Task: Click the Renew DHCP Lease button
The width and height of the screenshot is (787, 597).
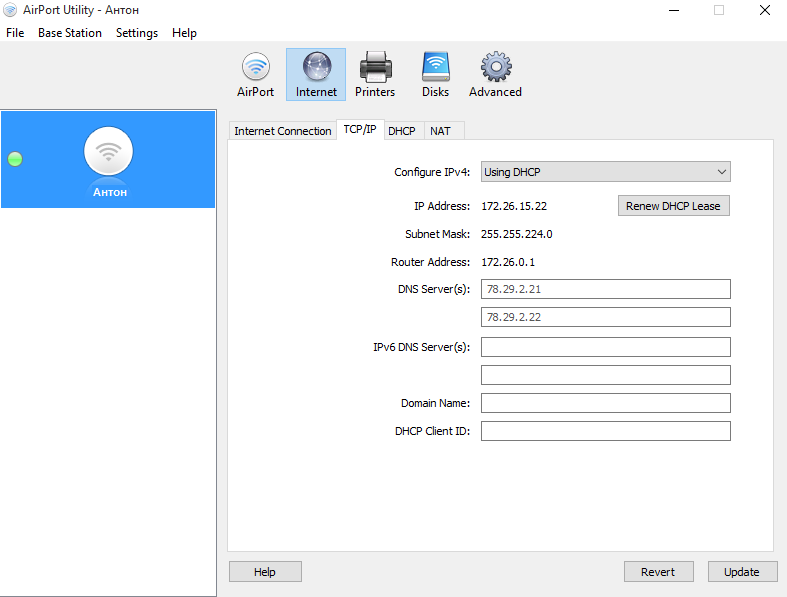Action: coord(673,206)
